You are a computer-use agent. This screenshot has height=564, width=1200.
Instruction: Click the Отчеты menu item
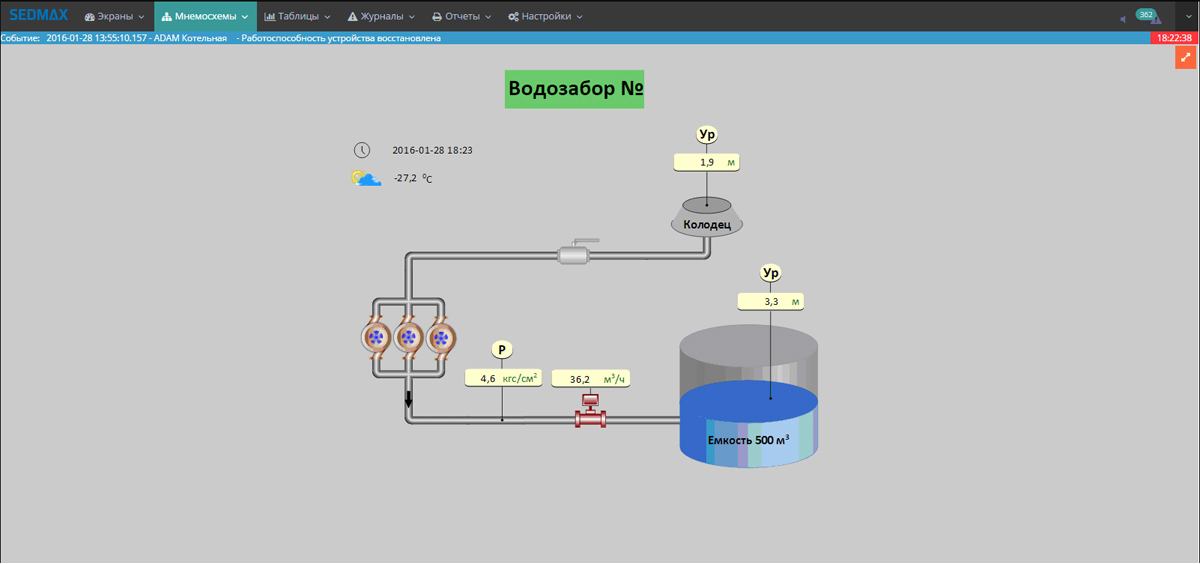[461, 16]
